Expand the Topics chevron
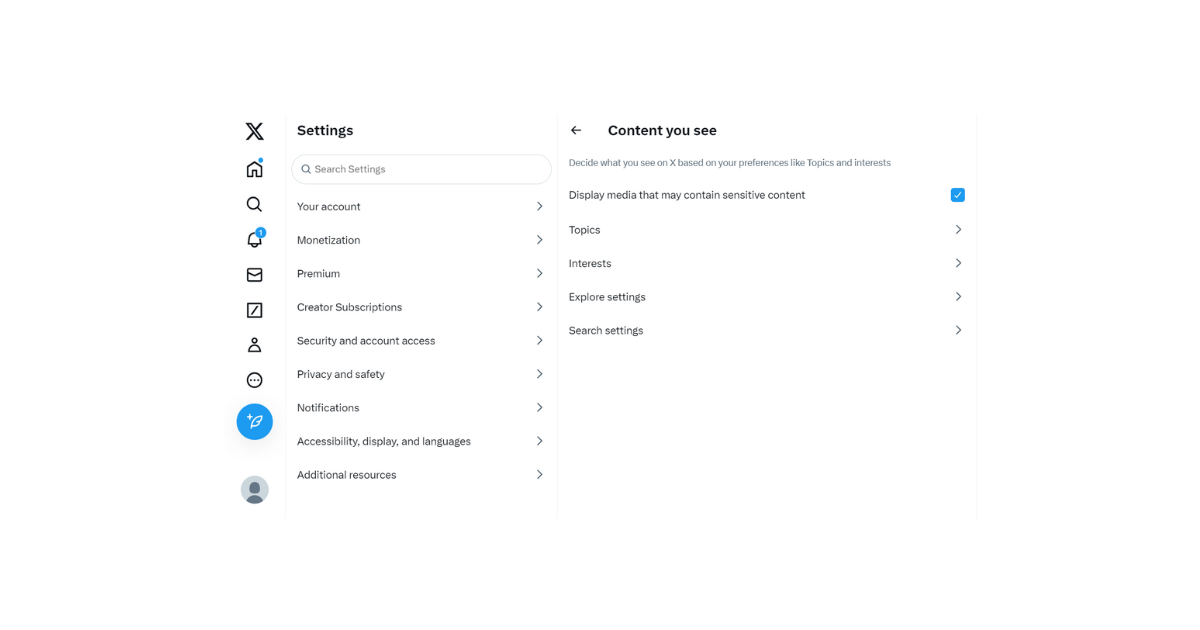 957,230
